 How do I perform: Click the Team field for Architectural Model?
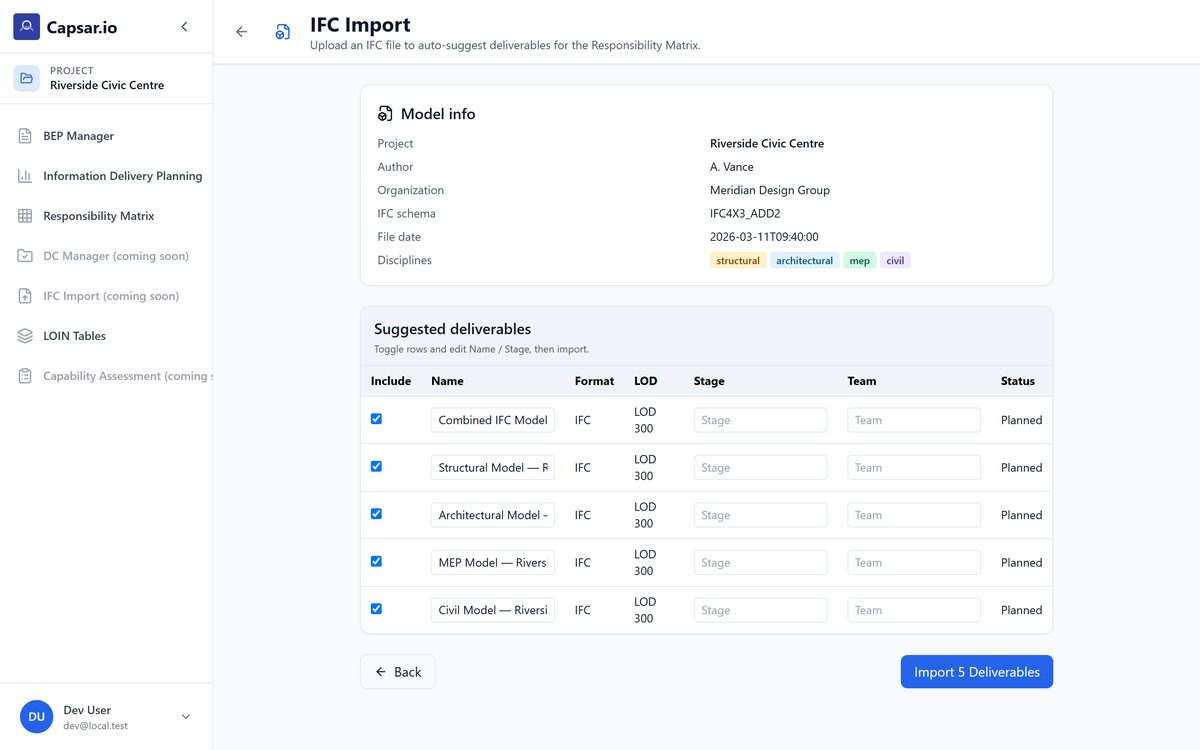(914, 515)
